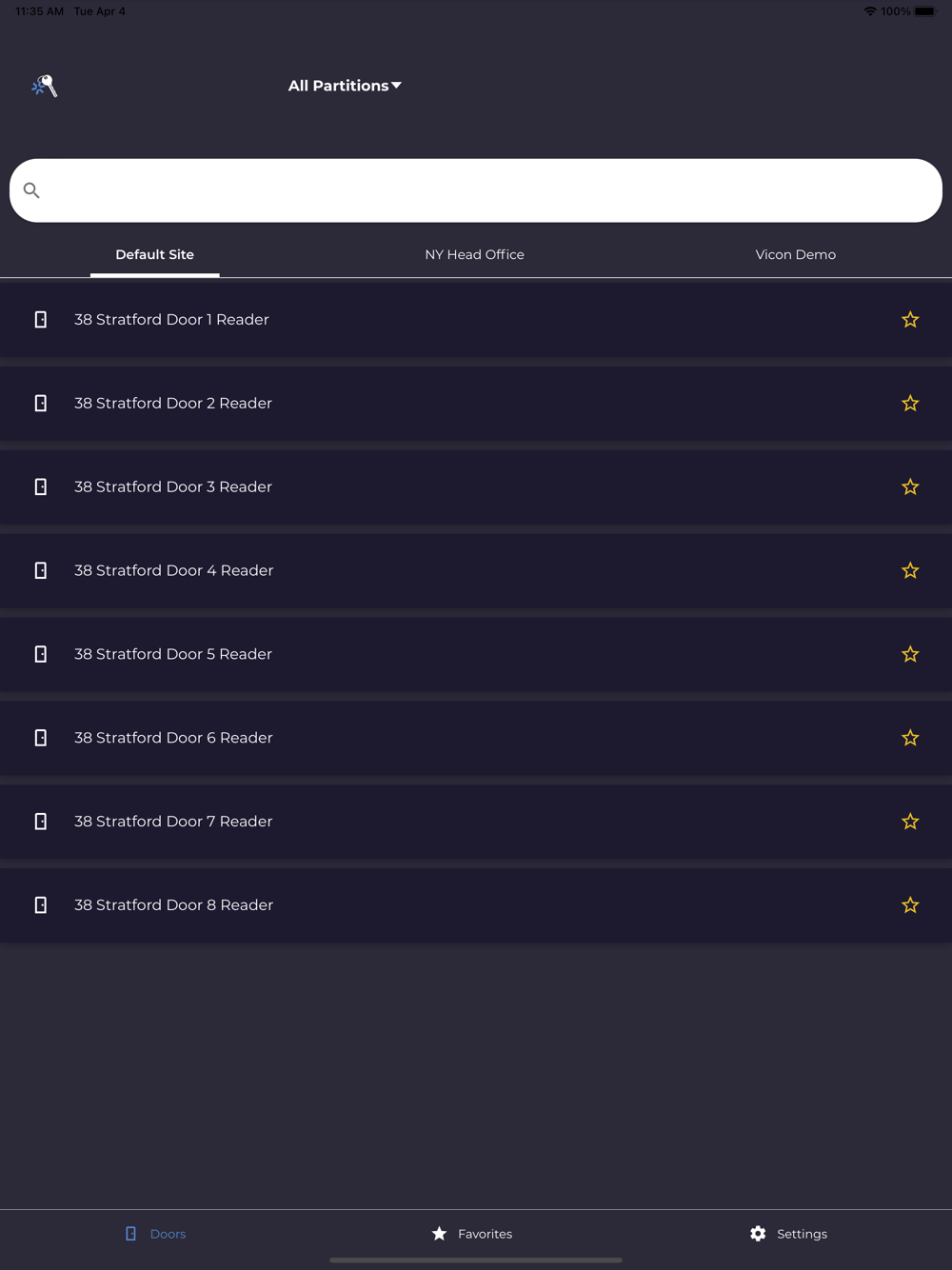The image size is (952, 1270).
Task: Open Settings from the bottom bar
Action: click(788, 1234)
